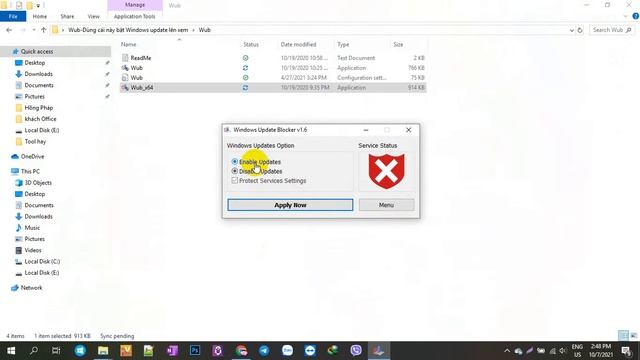Open Videos under This PC
Viewport: 640px width, 360px height.
click(33, 250)
